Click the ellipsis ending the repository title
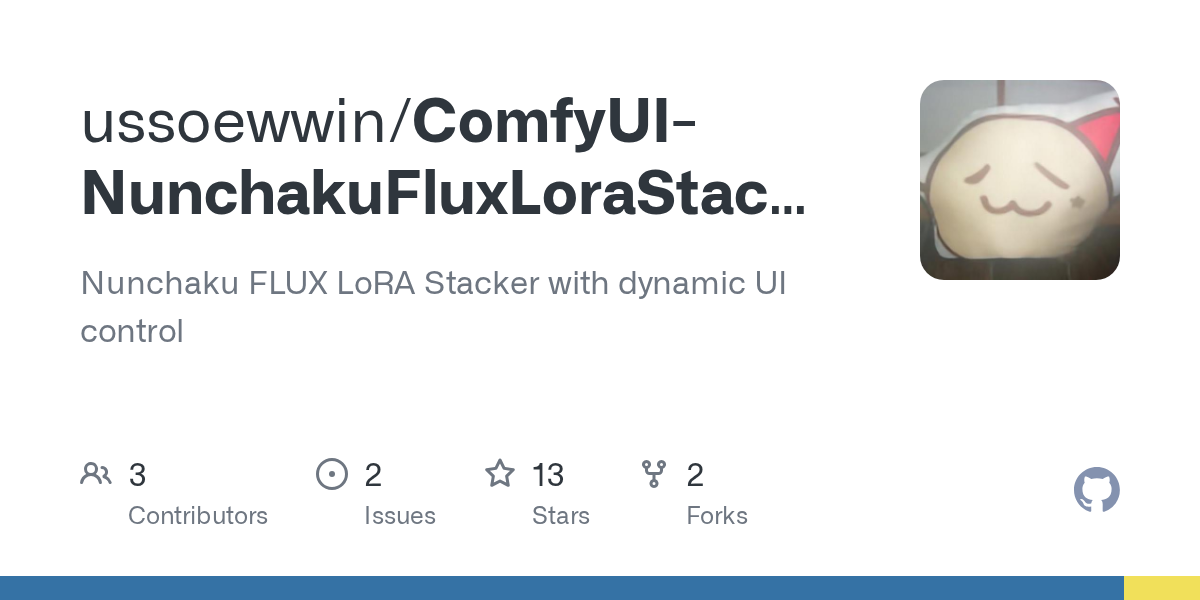This screenshot has height=600, width=1200. pos(789,208)
